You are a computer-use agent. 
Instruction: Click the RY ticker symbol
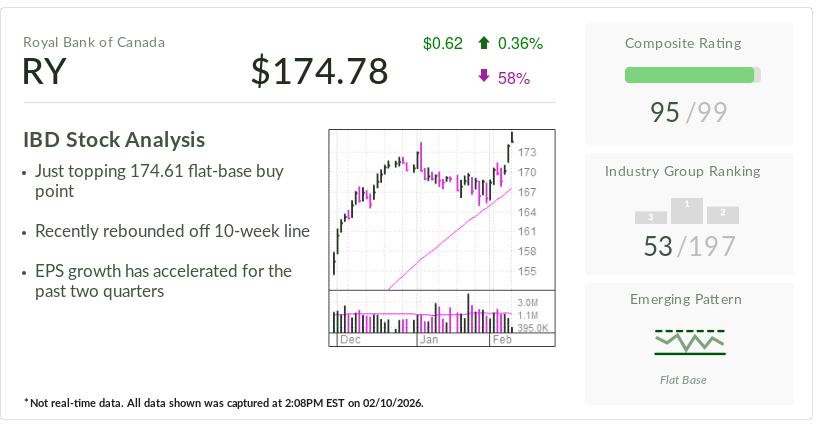point(45,72)
